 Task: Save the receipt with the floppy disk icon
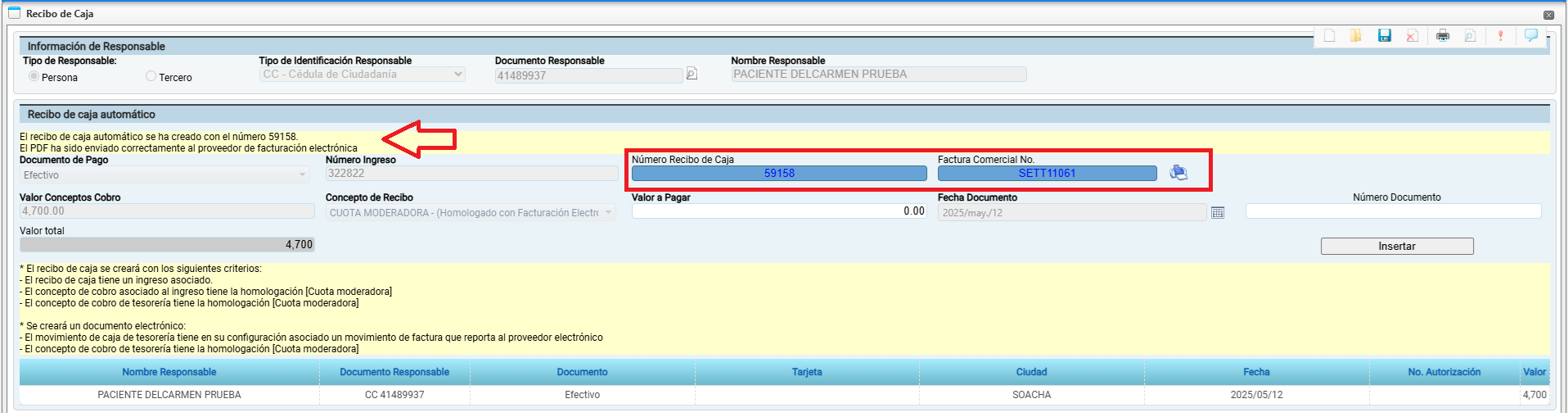point(1385,36)
